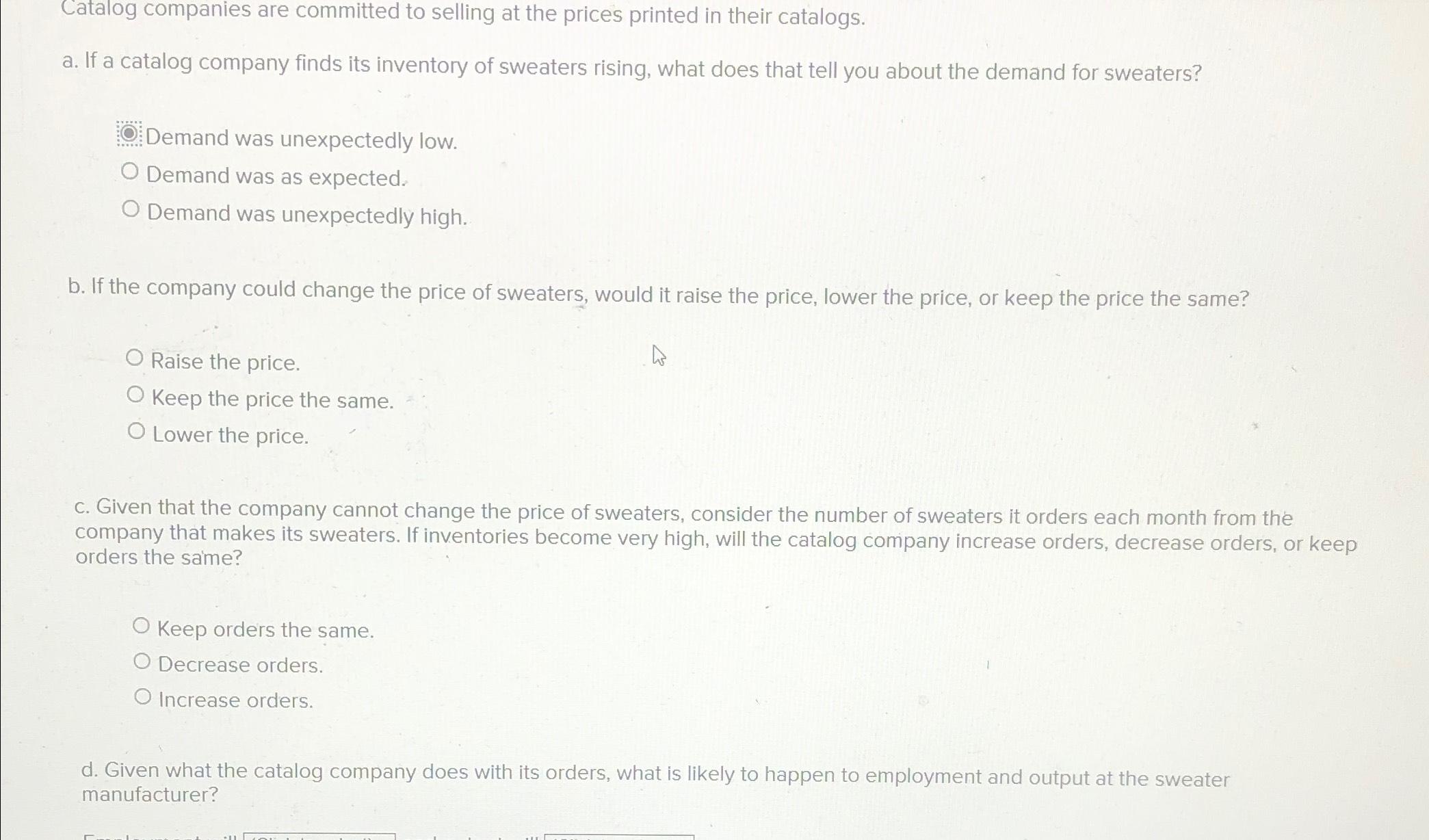Select the 'Demand was unexpectedly low' radio option
Screen dimensions: 1429x840
129,133
